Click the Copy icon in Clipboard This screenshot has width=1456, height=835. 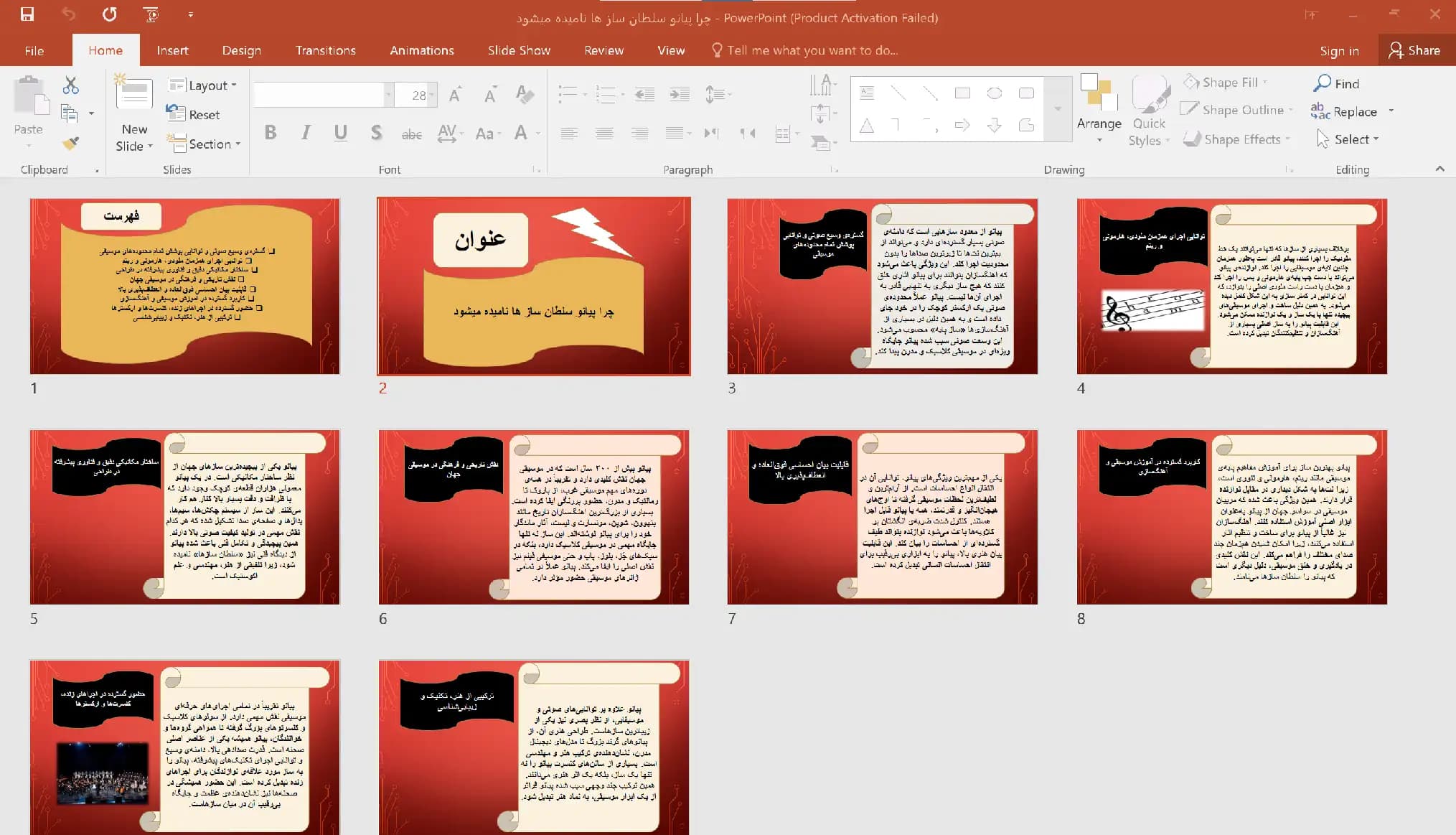click(x=70, y=113)
